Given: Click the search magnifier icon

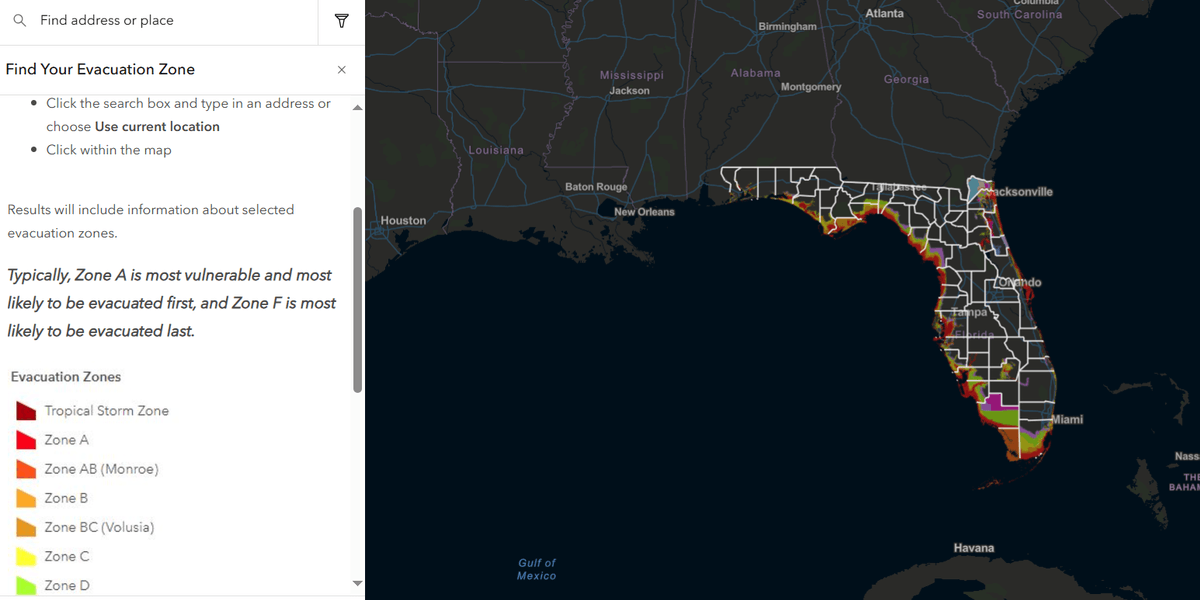Looking at the screenshot, I should (x=20, y=20).
